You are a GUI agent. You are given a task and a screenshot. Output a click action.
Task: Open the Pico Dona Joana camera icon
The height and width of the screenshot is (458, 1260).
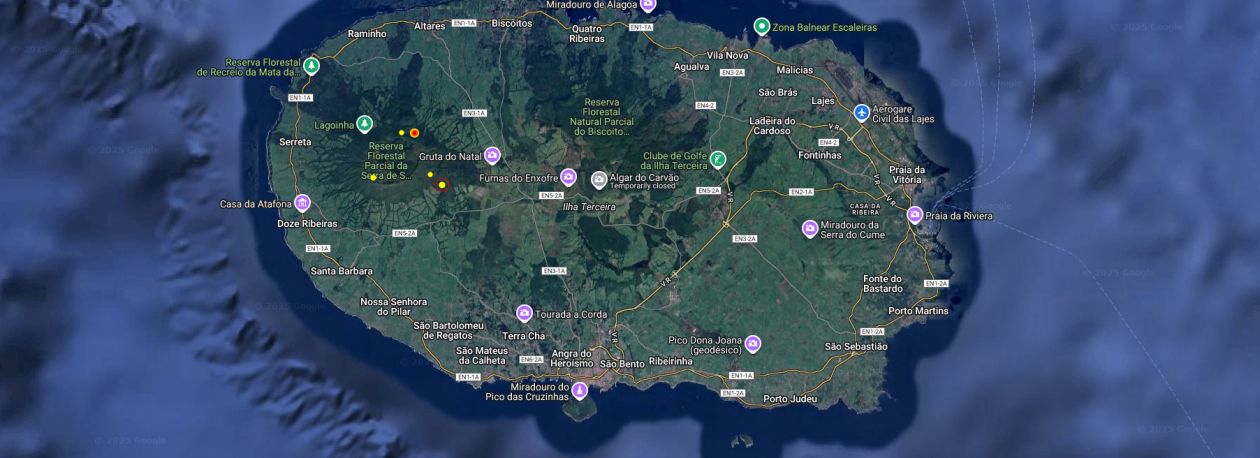coord(753,344)
